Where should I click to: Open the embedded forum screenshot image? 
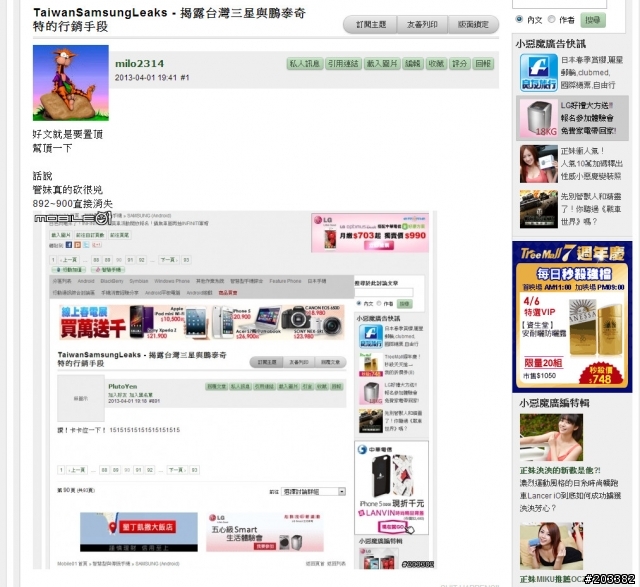[235, 390]
